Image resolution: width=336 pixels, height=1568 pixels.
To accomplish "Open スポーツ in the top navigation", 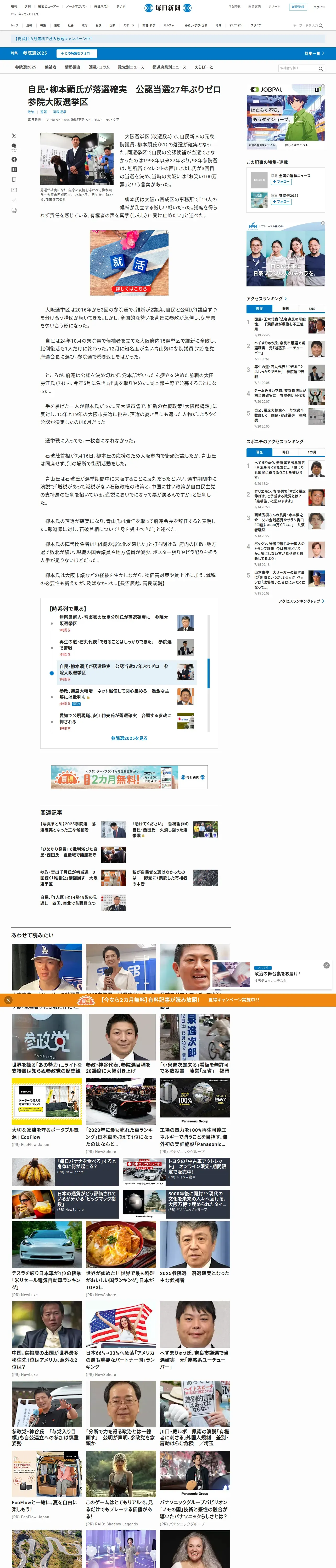I will tap(129, 26).
